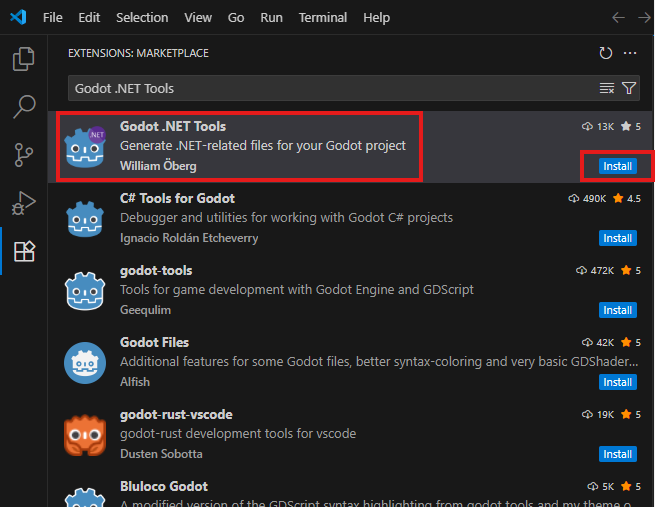Open the Terminal menu
656x507 pixels.
point(323,18)
